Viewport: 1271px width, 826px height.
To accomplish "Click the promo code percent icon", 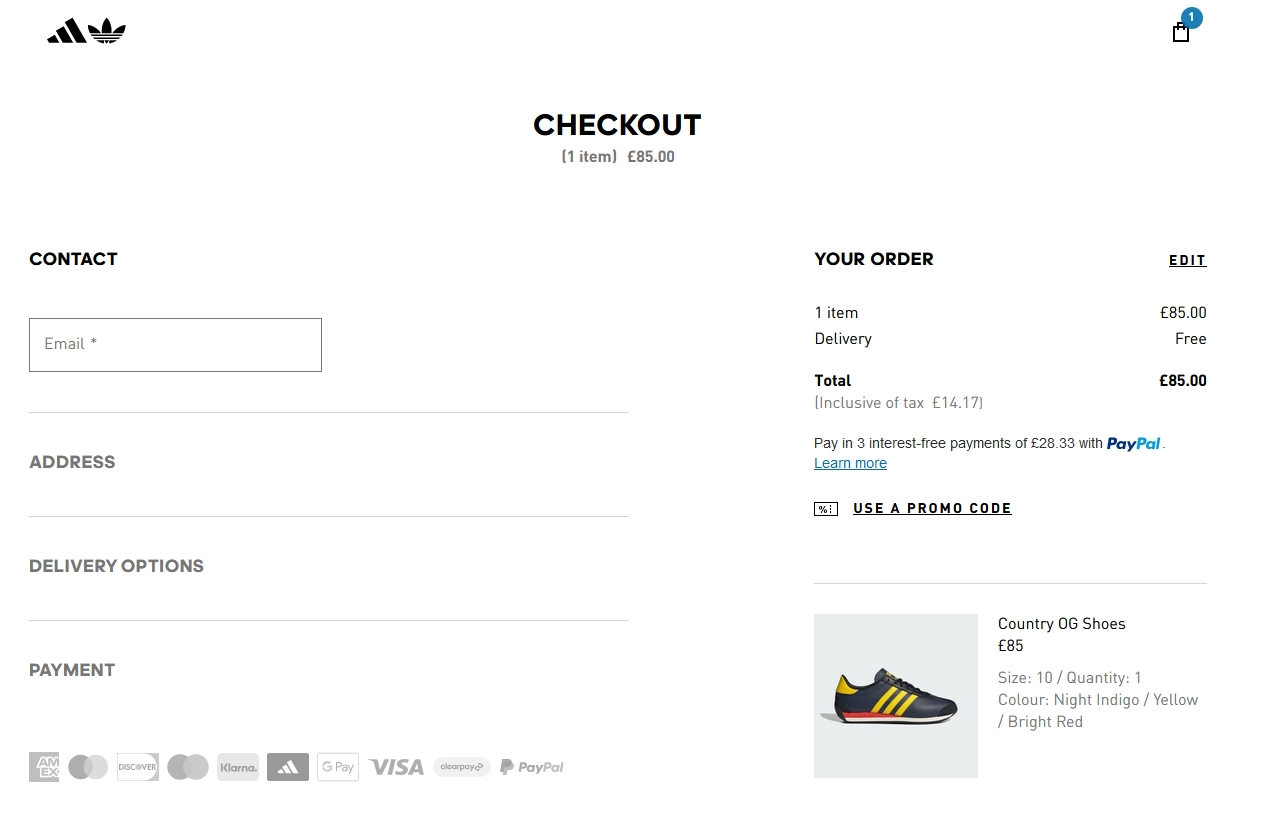I will (826, 509).
